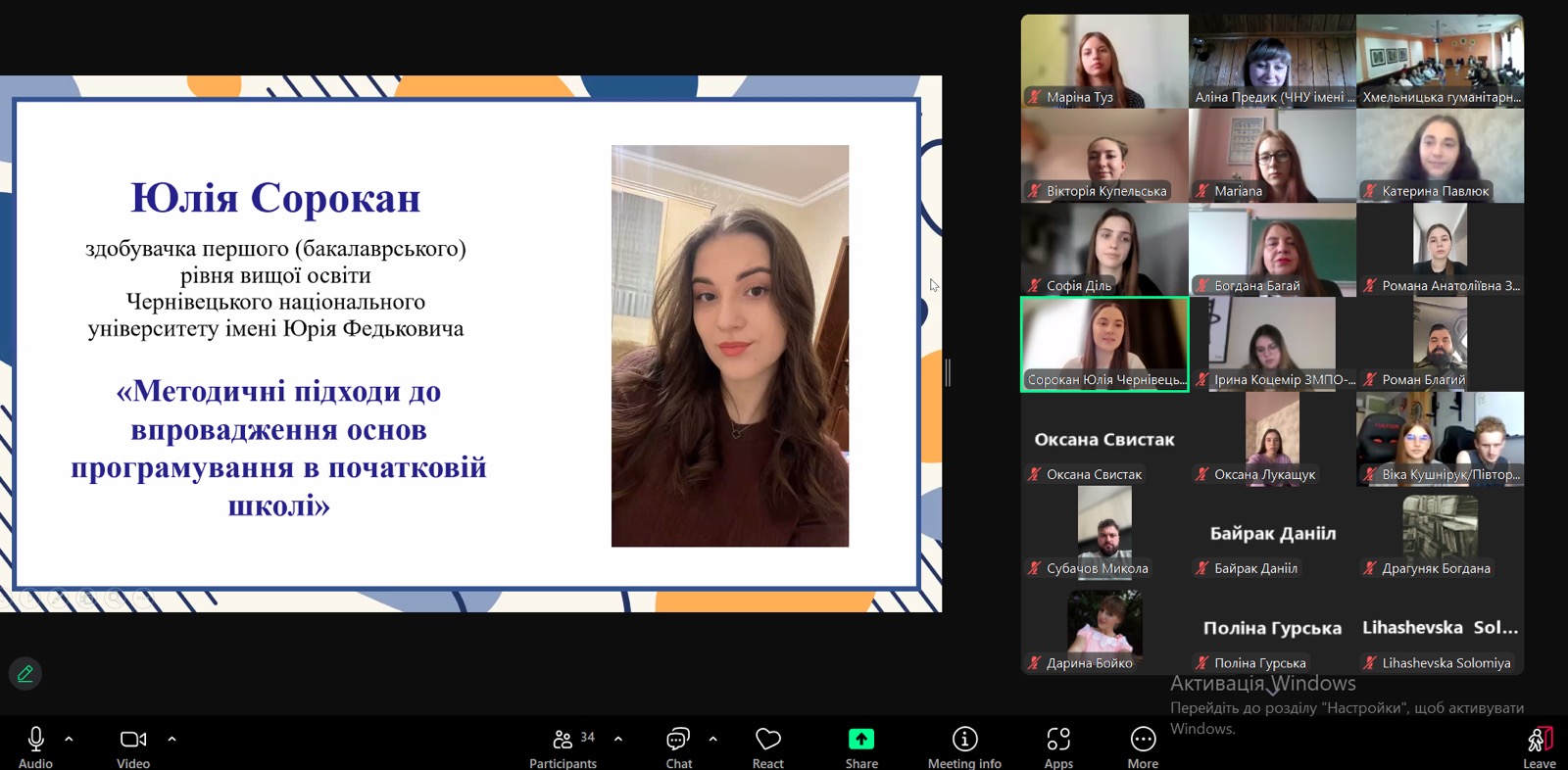Select Аліна Предик video tile
1568x770 pixels.
[x=1272, y=61]
